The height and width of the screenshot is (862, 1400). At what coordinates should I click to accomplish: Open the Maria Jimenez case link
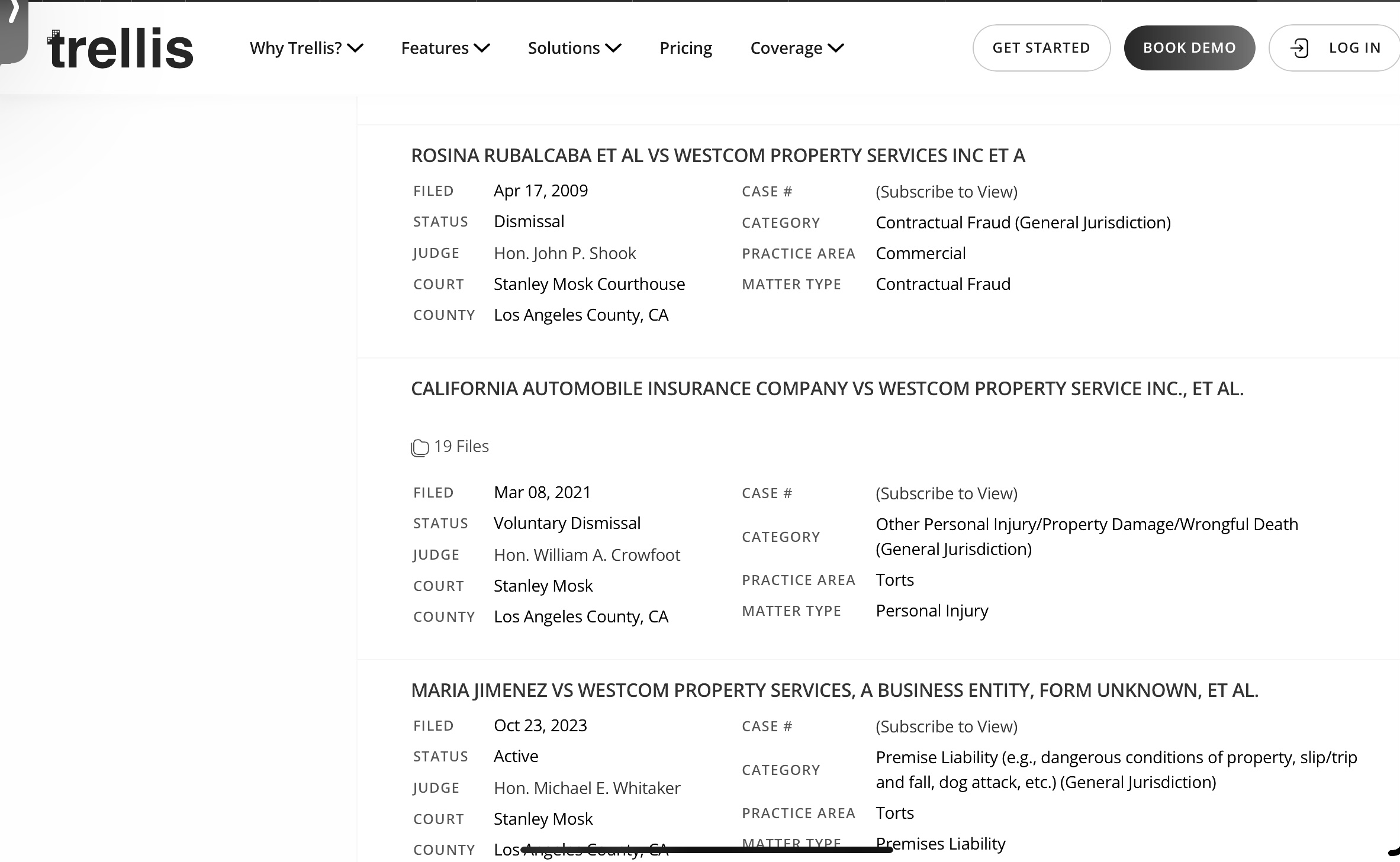click(835, 690)
